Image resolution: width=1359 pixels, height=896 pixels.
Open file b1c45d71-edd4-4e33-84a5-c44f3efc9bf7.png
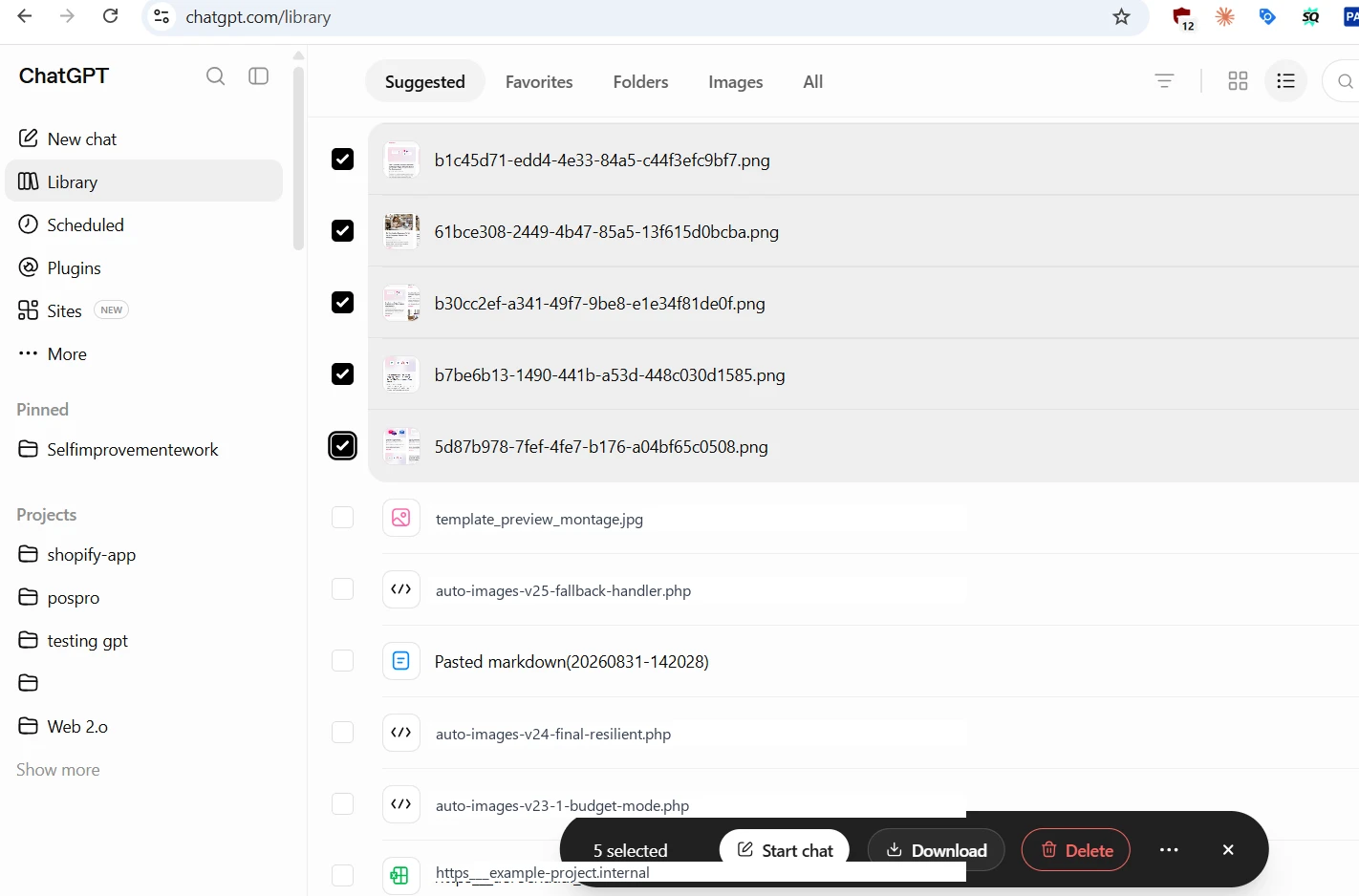pyautogui.click(x=602, y=160)
